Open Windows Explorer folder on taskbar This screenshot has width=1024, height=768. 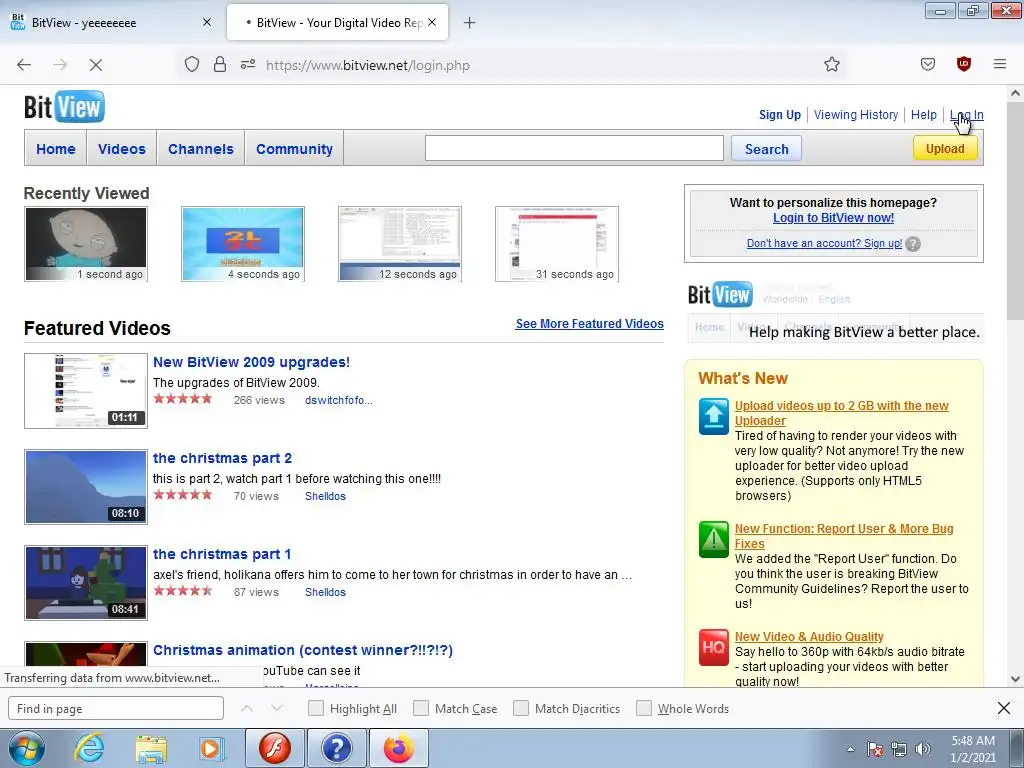click(x=152, y=748)
